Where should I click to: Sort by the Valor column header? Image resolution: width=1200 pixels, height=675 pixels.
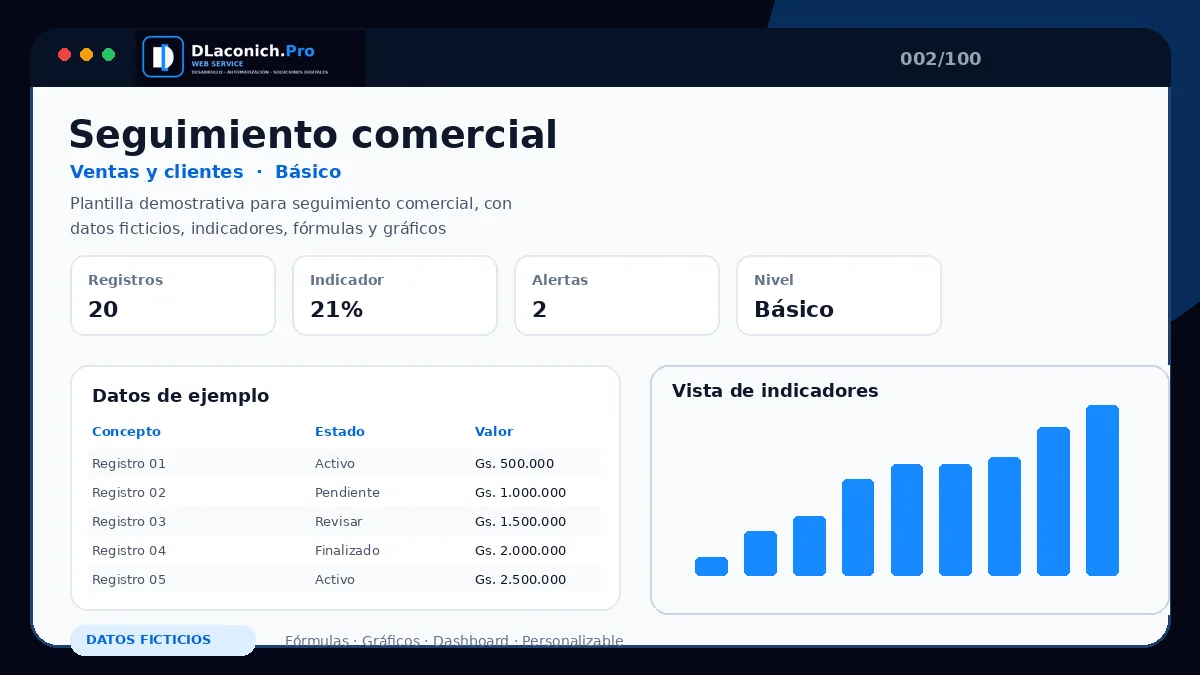(x=494, y=432)
